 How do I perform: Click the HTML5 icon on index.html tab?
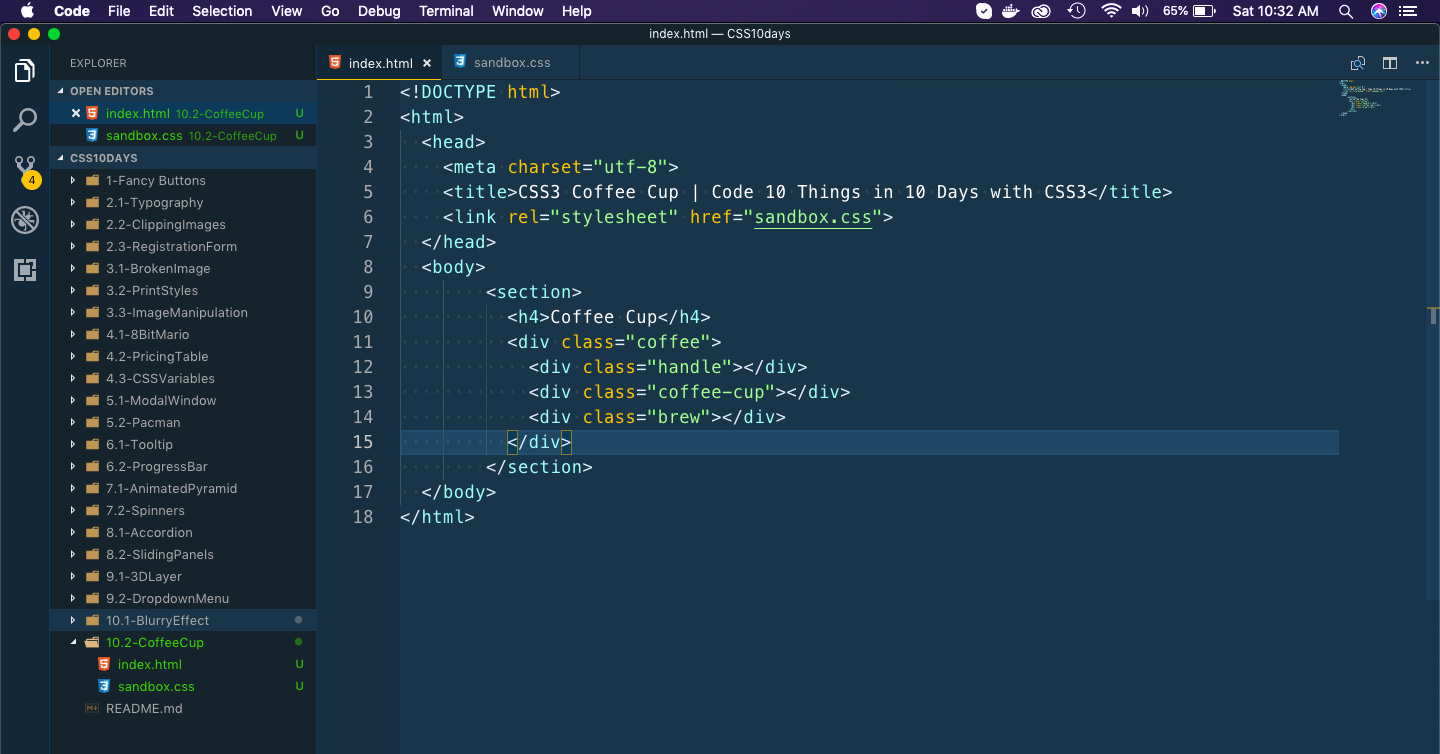click(335, 62)
